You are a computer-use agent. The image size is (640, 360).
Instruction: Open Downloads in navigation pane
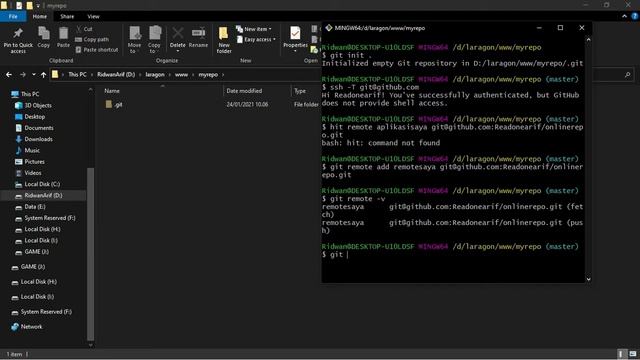coord(38,139)
